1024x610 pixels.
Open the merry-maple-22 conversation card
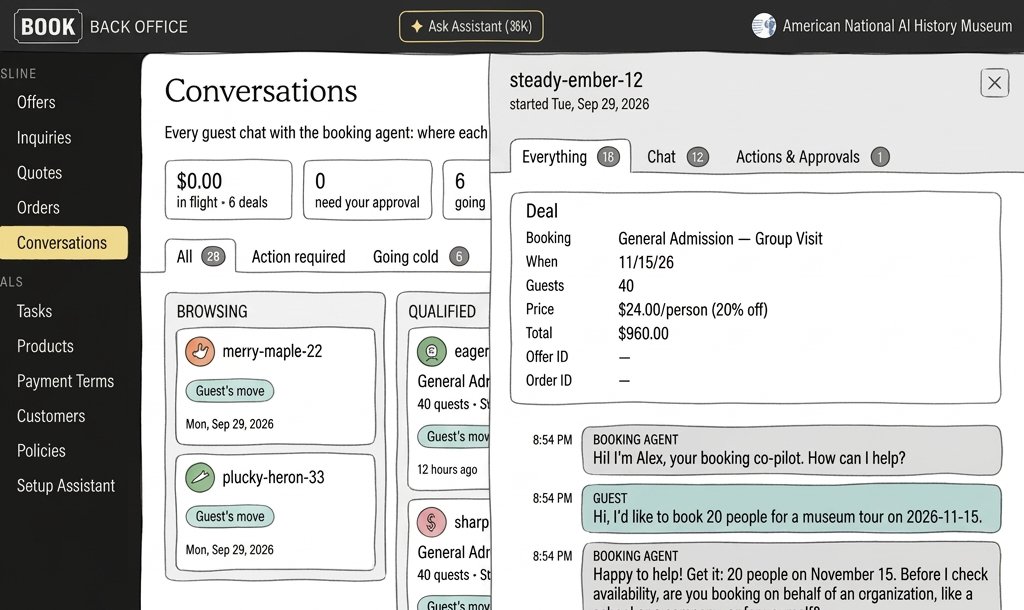click(276, 387)
